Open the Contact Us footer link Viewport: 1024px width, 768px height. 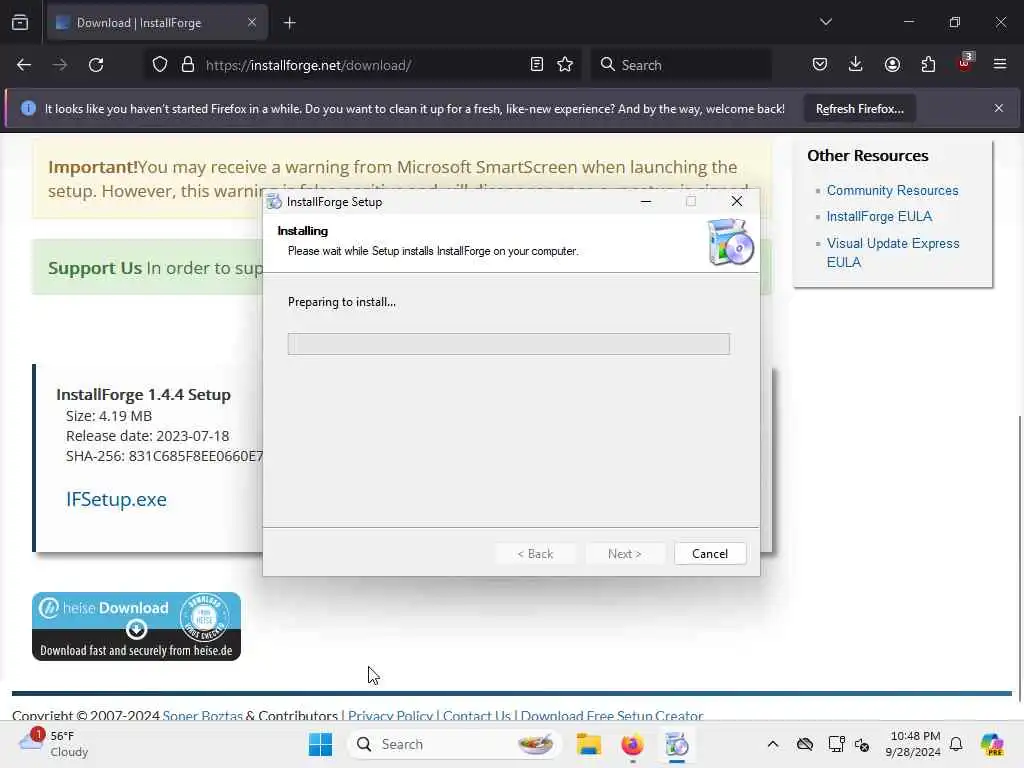[x=477, y=715]
